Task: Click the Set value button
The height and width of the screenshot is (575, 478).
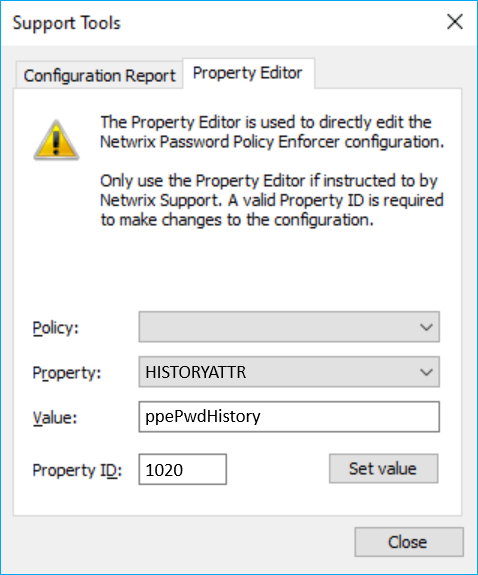Action: (x=383, y=469)
